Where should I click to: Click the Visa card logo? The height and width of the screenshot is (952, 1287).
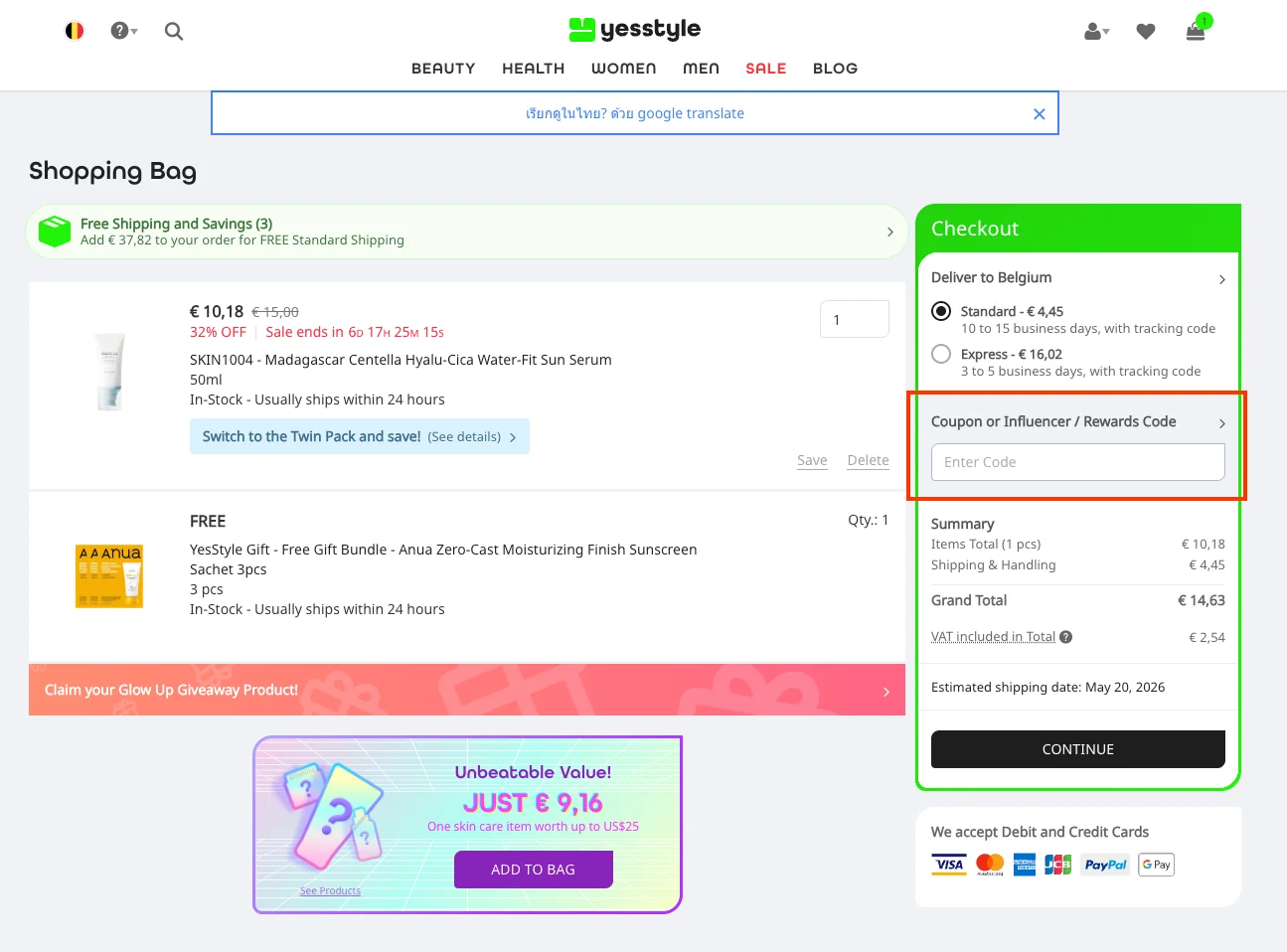click(949, 865)
